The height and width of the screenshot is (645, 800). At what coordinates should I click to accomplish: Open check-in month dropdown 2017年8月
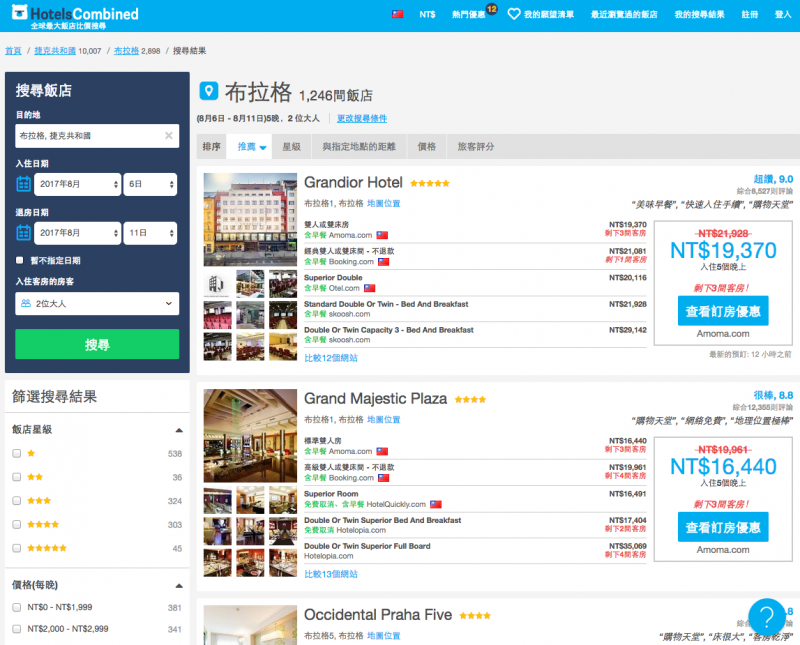point(78,184)
